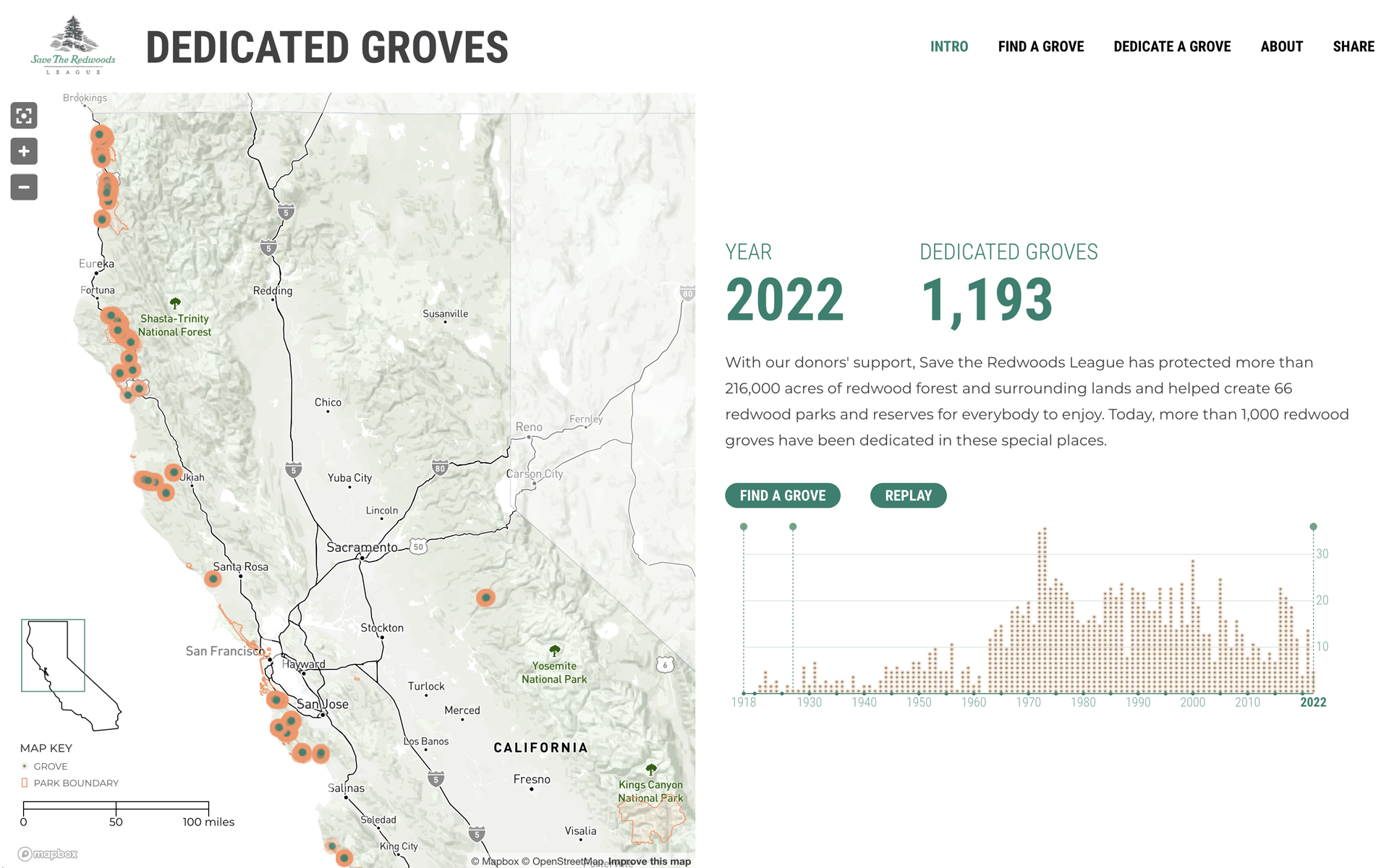Click the Interstate 5 shield near Los Banos
Viewport: 1389px width, 868px height.
(x=436, y=779)
